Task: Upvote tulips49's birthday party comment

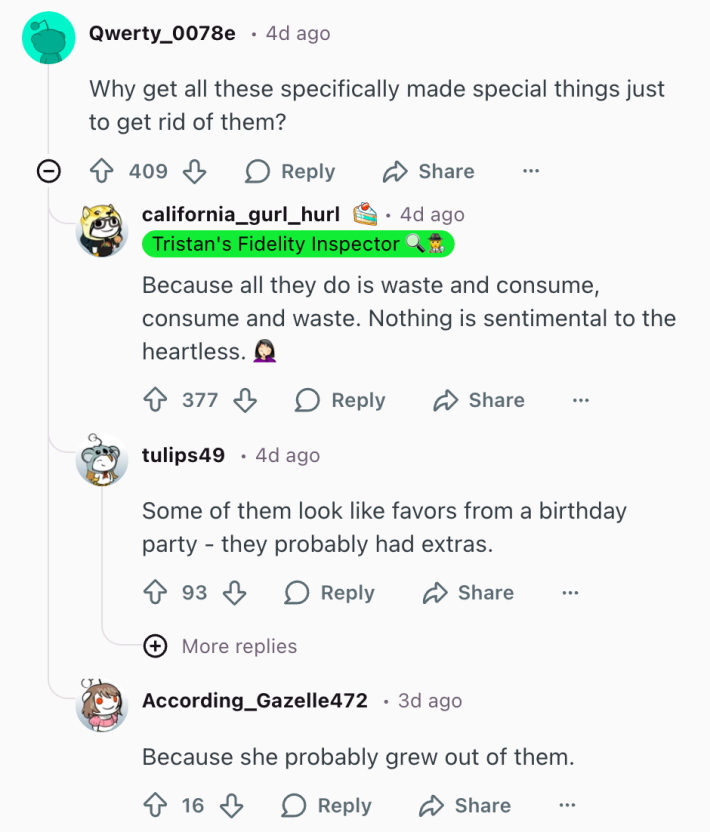Action: (155, 592)
